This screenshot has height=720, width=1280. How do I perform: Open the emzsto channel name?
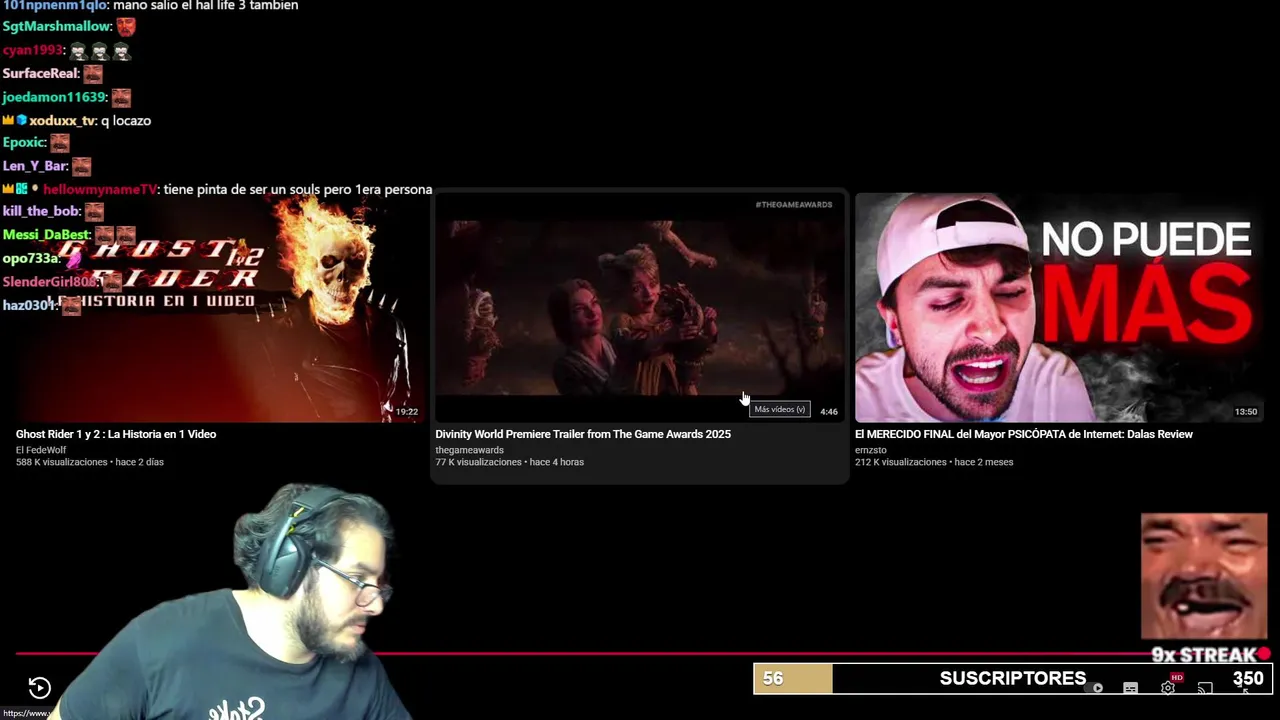pos(871,450)
